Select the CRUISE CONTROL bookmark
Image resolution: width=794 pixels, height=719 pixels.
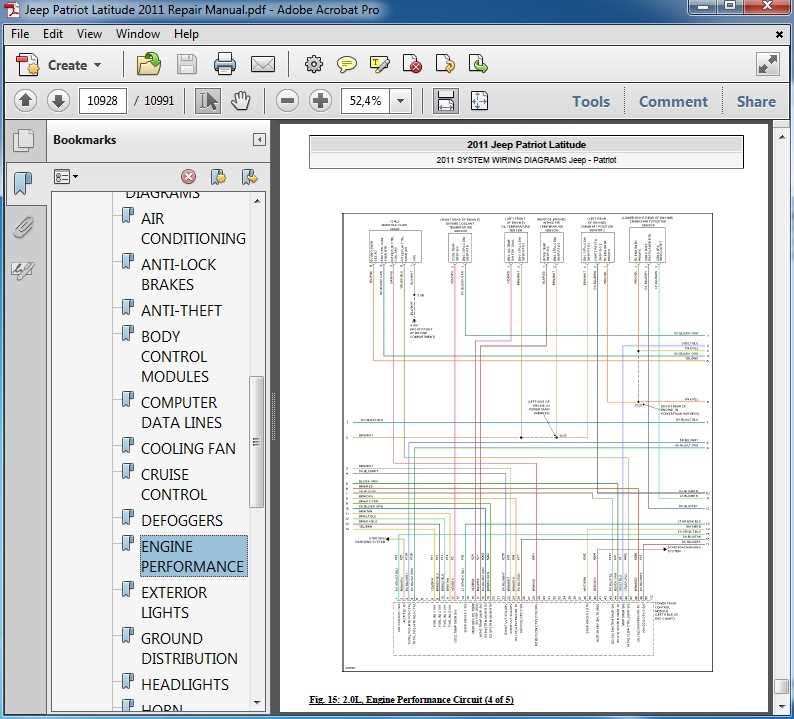coord(174,485)
